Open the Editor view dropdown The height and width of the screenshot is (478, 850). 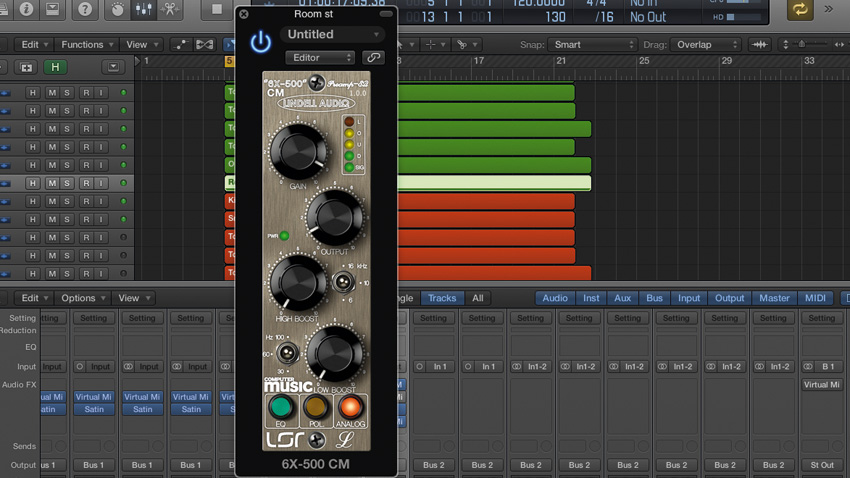tap(320, 57)
